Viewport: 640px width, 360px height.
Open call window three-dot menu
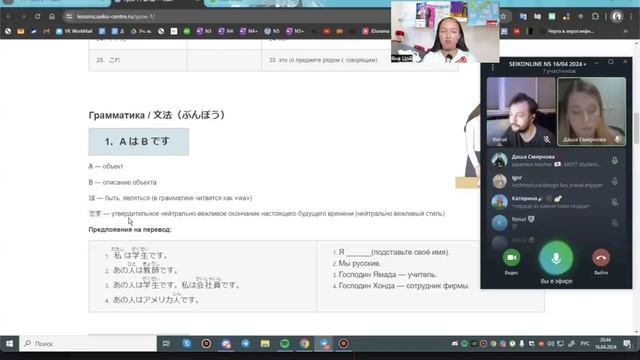coord(493,67)
